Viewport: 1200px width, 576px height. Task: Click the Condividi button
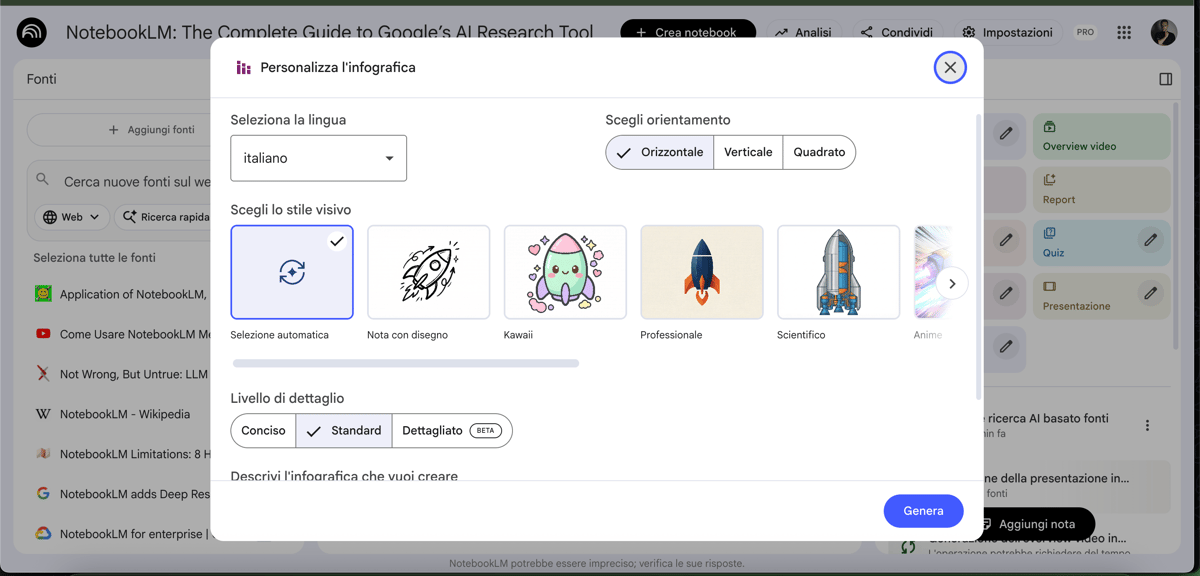[896, 32]
